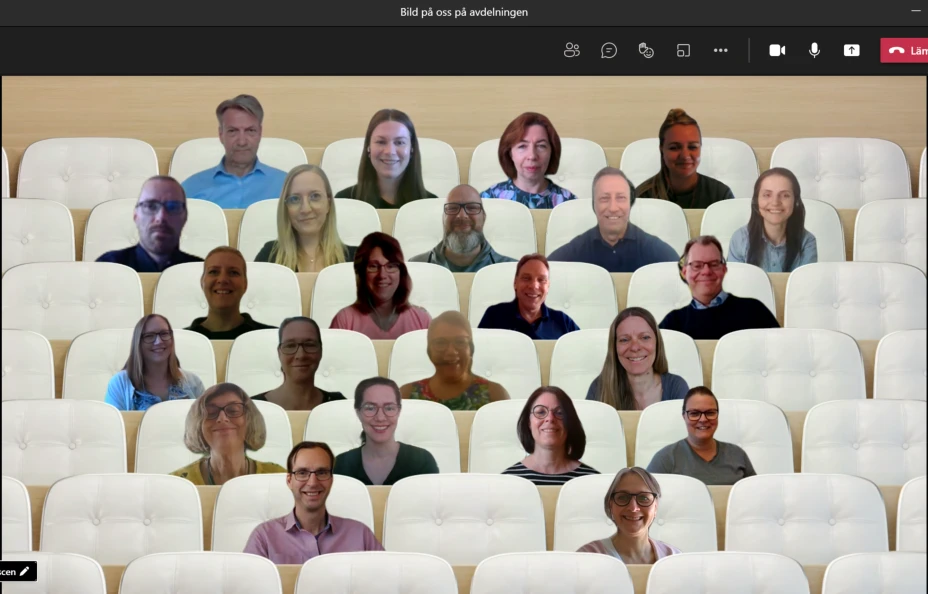
Task: Toggle the camera on or off
Action: (777, 50)
